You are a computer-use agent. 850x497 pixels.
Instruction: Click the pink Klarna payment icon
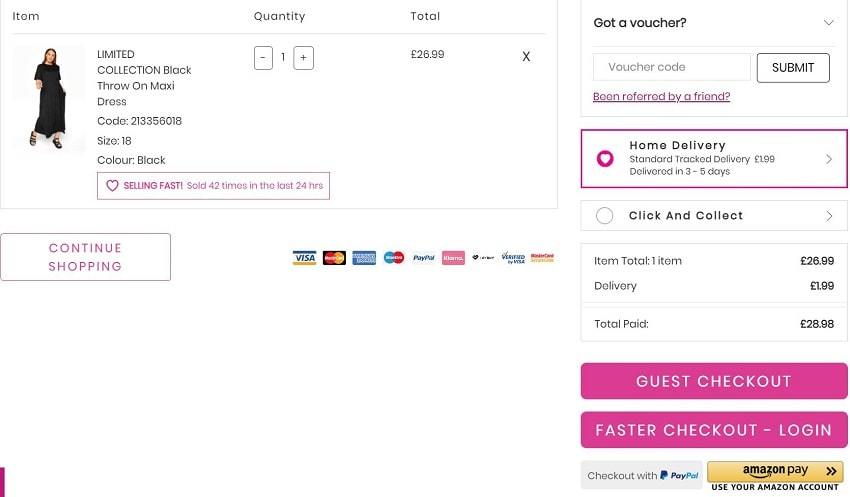[x=453, y=258]
